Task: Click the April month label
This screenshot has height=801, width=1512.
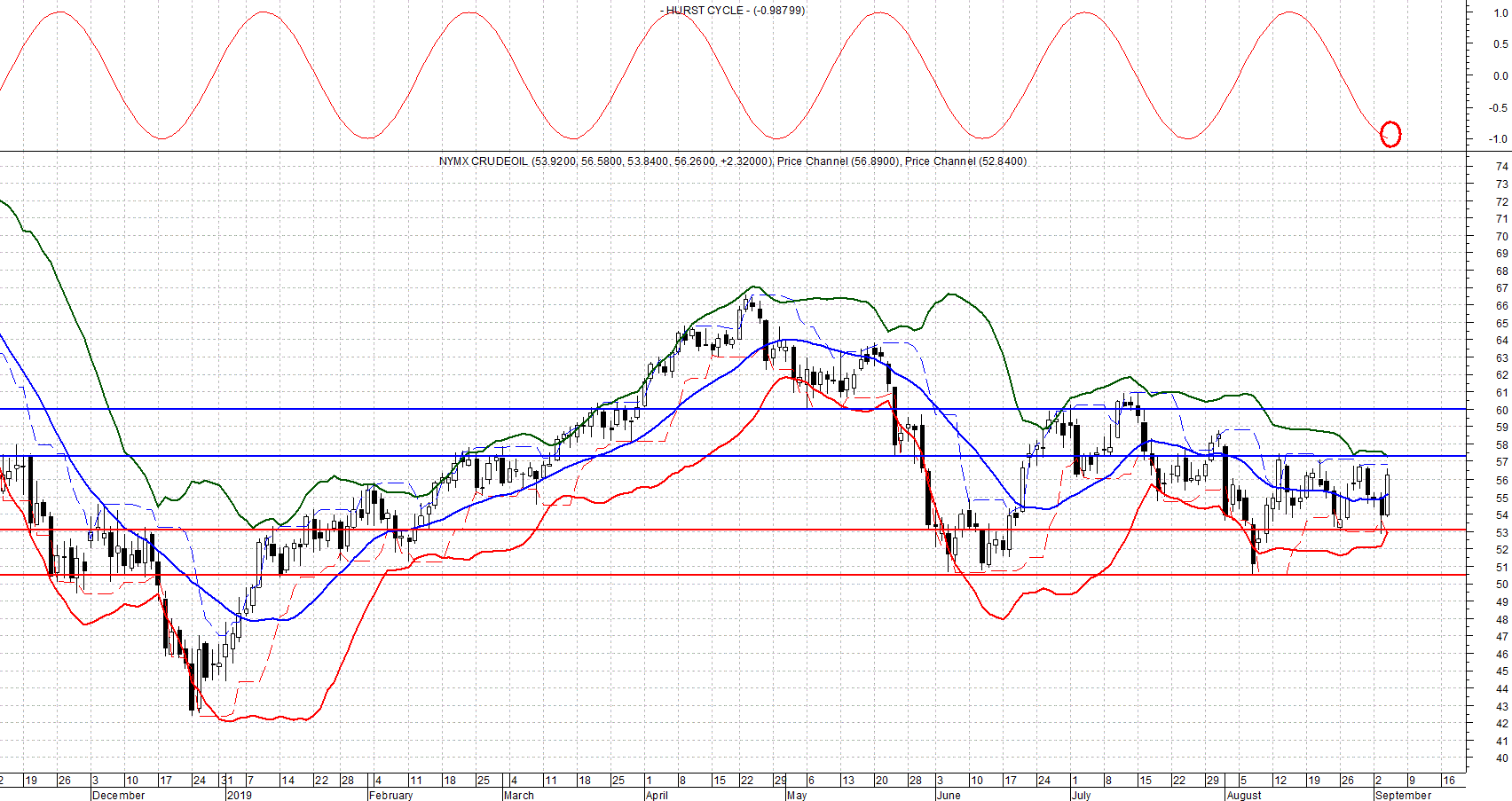Action: coord(657,795)
